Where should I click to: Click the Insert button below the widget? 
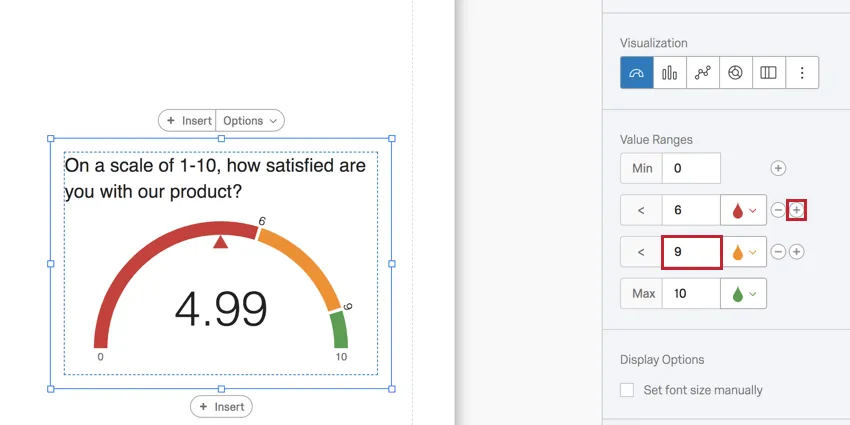coord(221,407)
